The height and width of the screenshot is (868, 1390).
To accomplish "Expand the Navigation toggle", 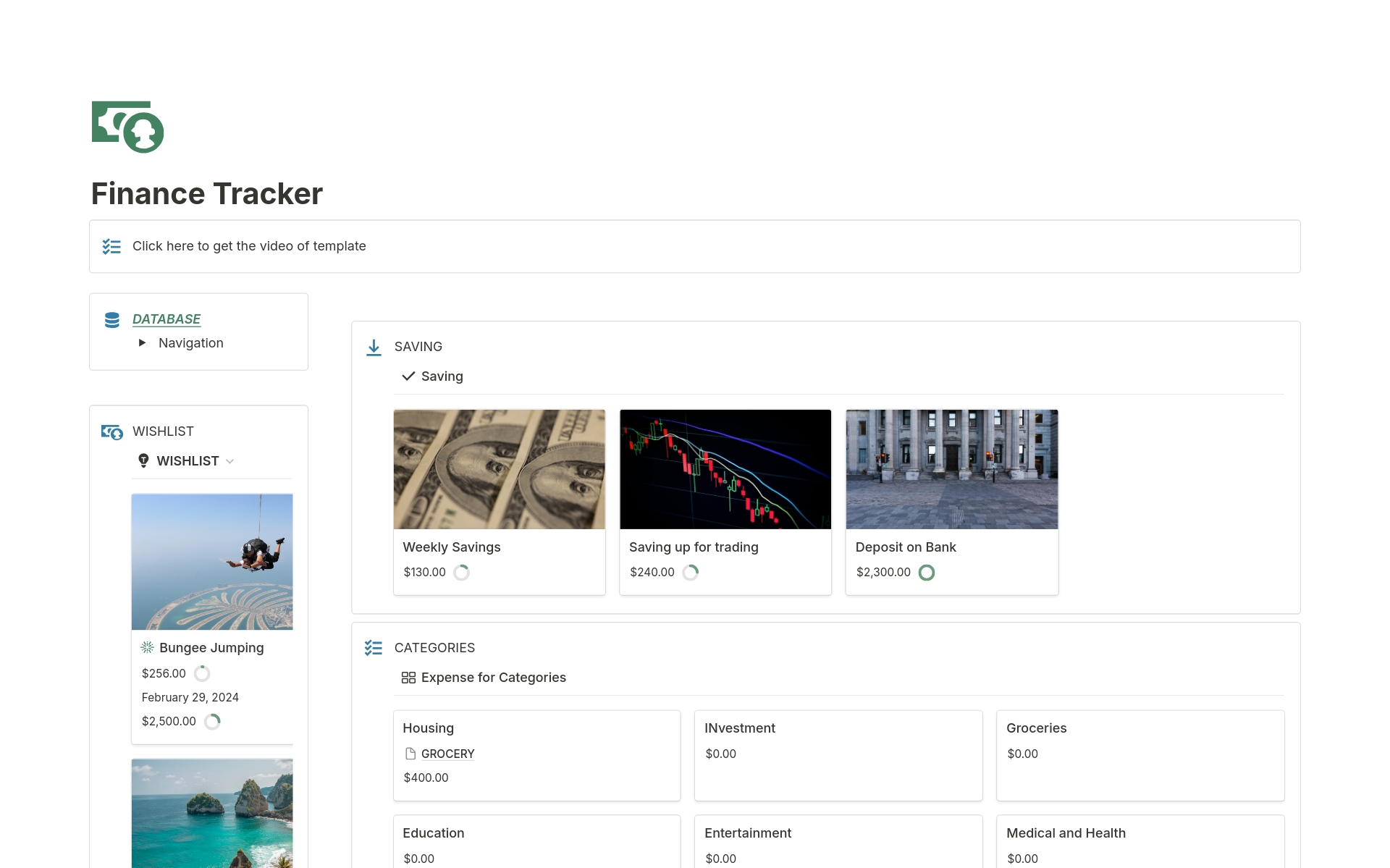I will tap(143, 343).
